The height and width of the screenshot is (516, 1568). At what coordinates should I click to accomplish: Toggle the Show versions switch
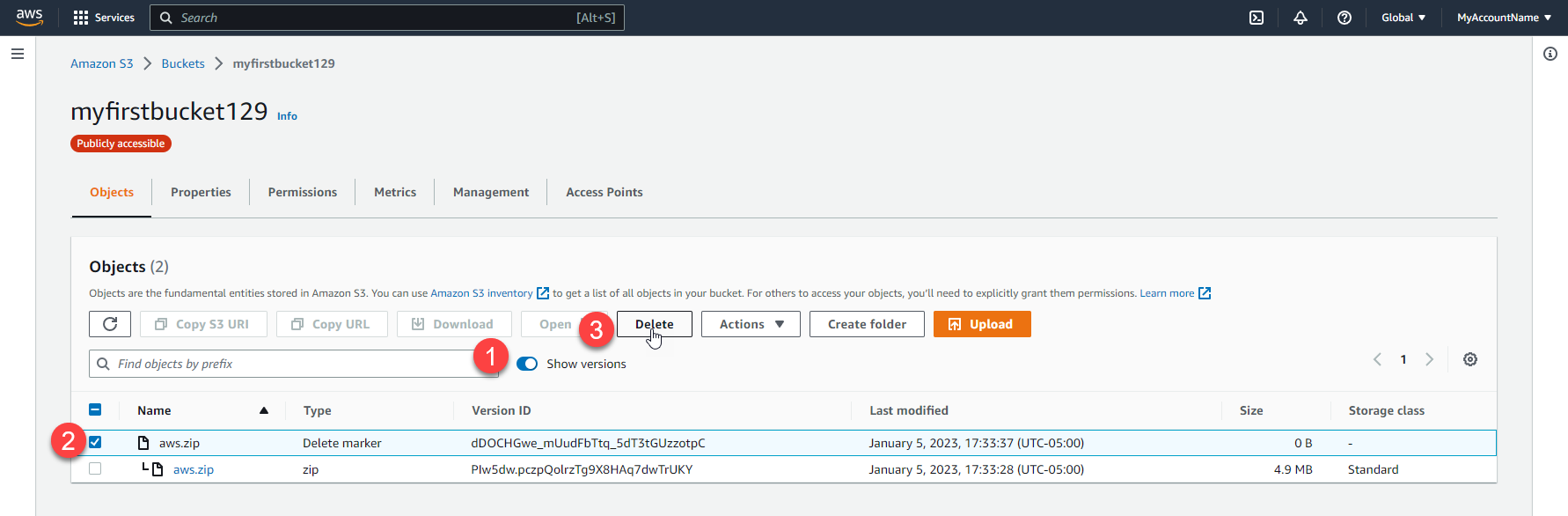point(527,364)
